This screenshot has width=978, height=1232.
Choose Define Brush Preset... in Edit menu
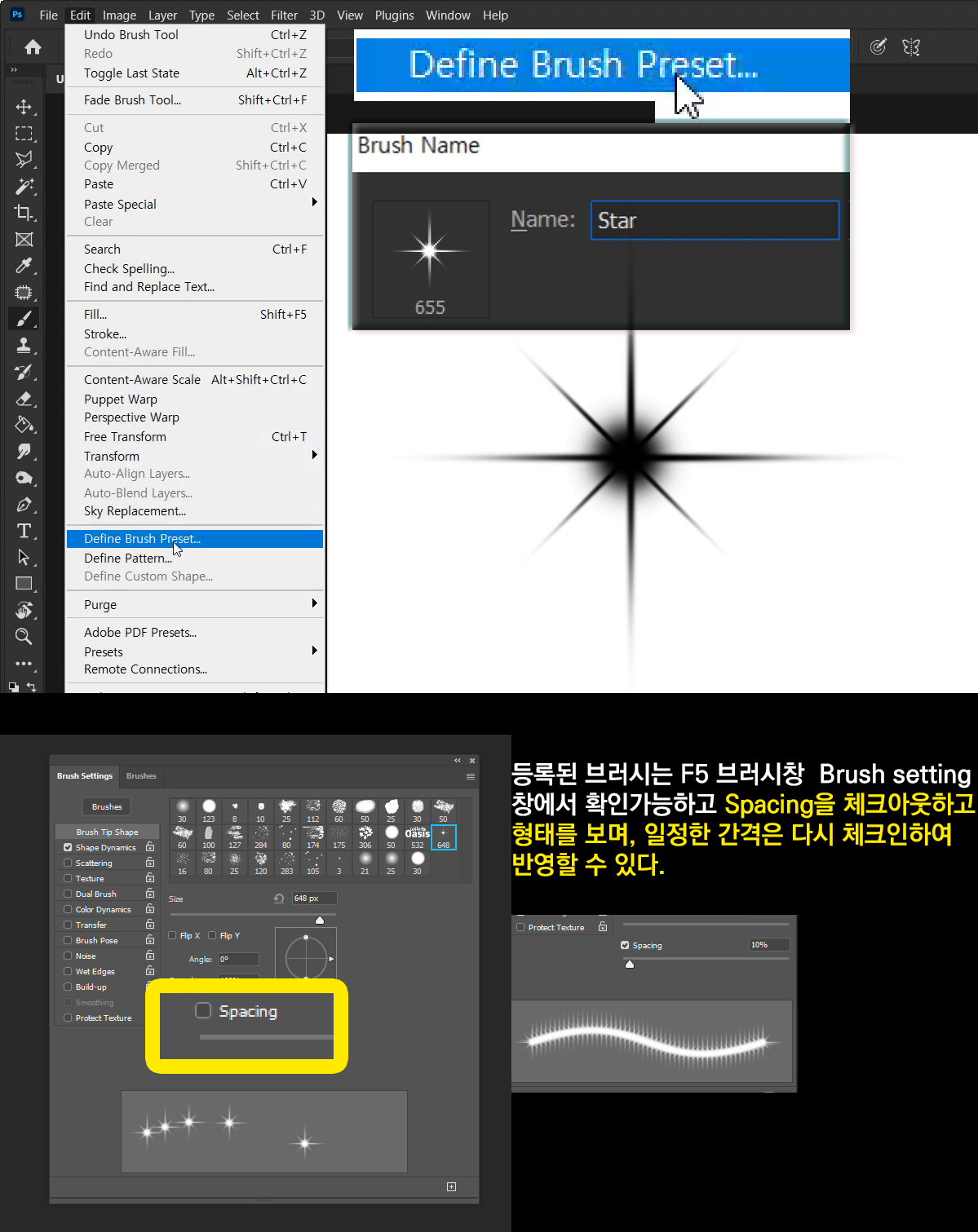point(195,538)
